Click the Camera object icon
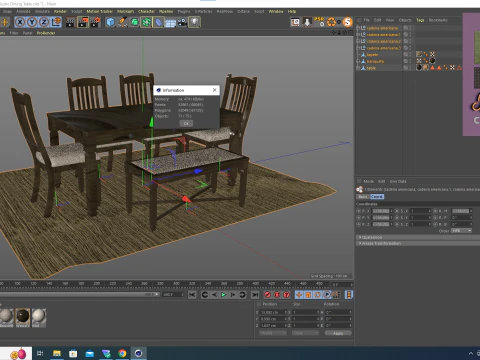Image resolution: width=480 pixels, height=360 pixels. point(182,22)
